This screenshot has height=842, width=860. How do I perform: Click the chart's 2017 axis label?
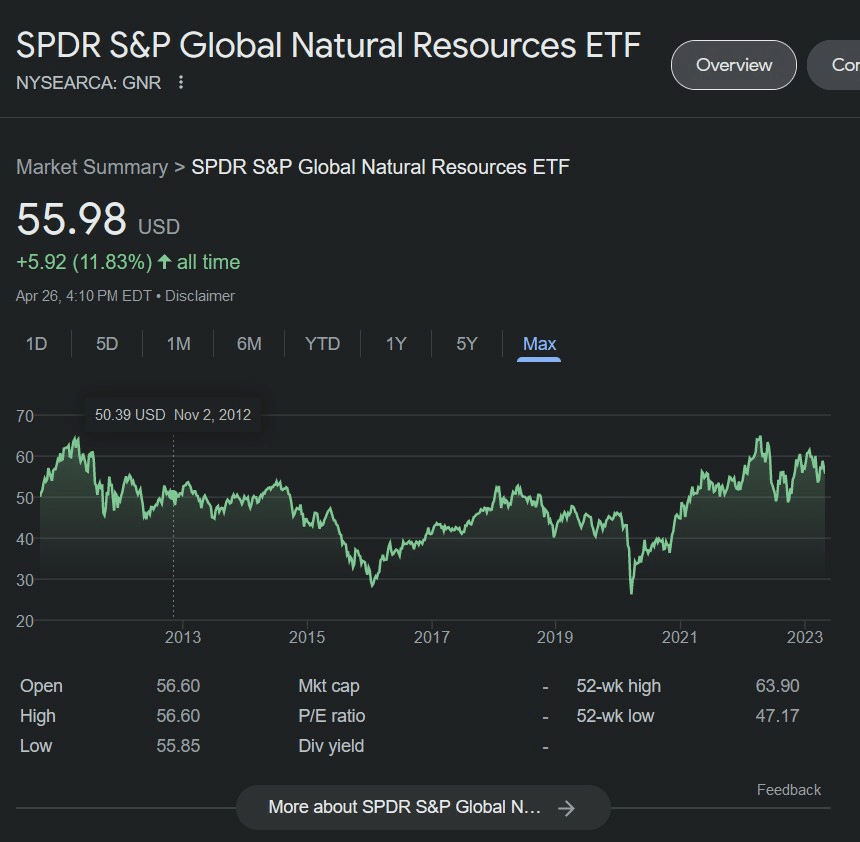(x=432, y=637)
